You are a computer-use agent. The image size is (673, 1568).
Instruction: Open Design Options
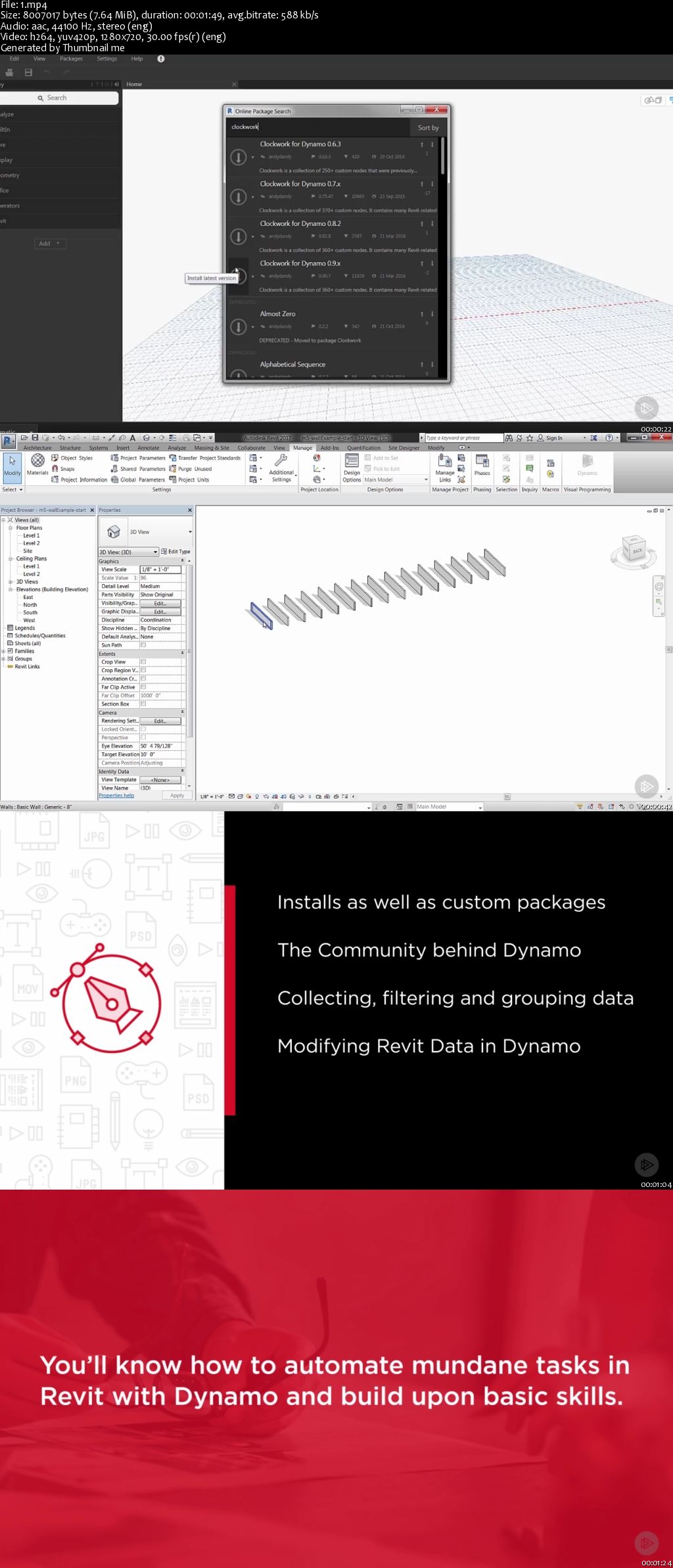pyautogui.click(x=352, y=468)
